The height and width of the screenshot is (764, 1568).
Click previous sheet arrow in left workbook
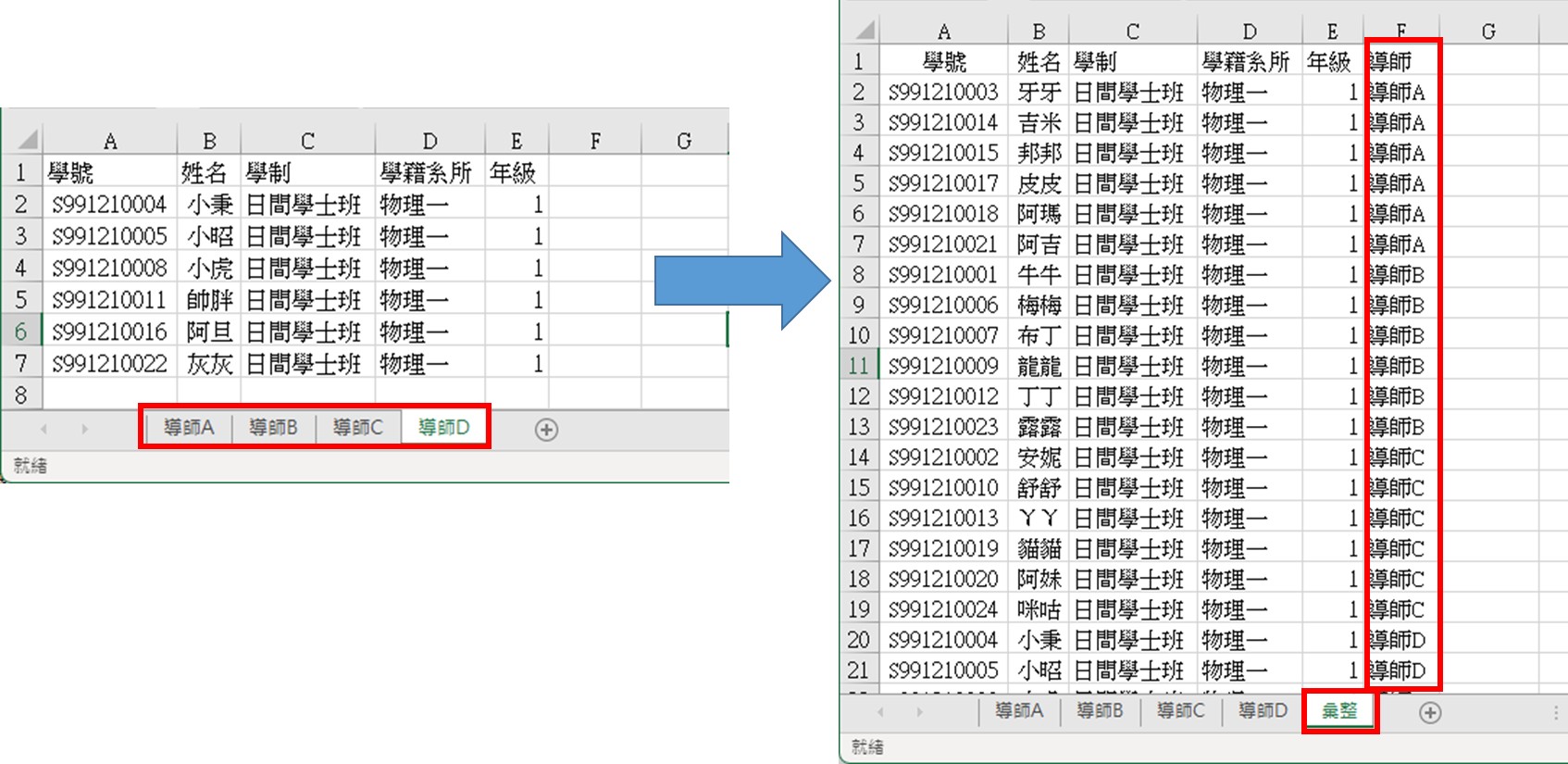tap(44, 429)
